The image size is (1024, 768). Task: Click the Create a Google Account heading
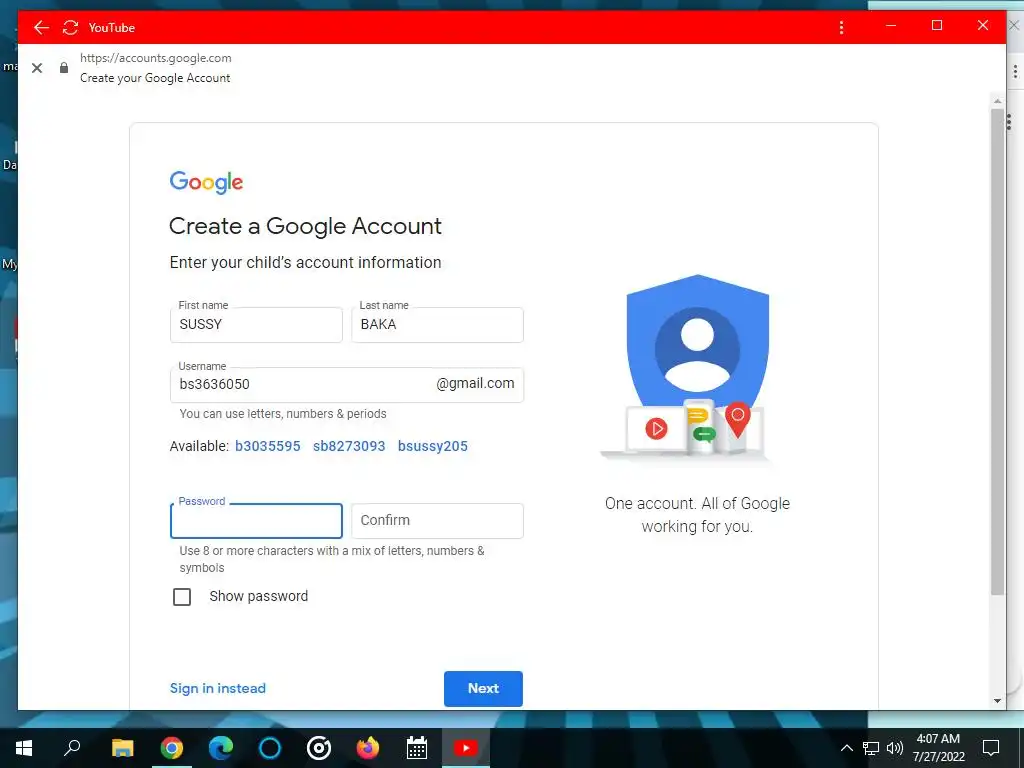[x=305, y=226]
